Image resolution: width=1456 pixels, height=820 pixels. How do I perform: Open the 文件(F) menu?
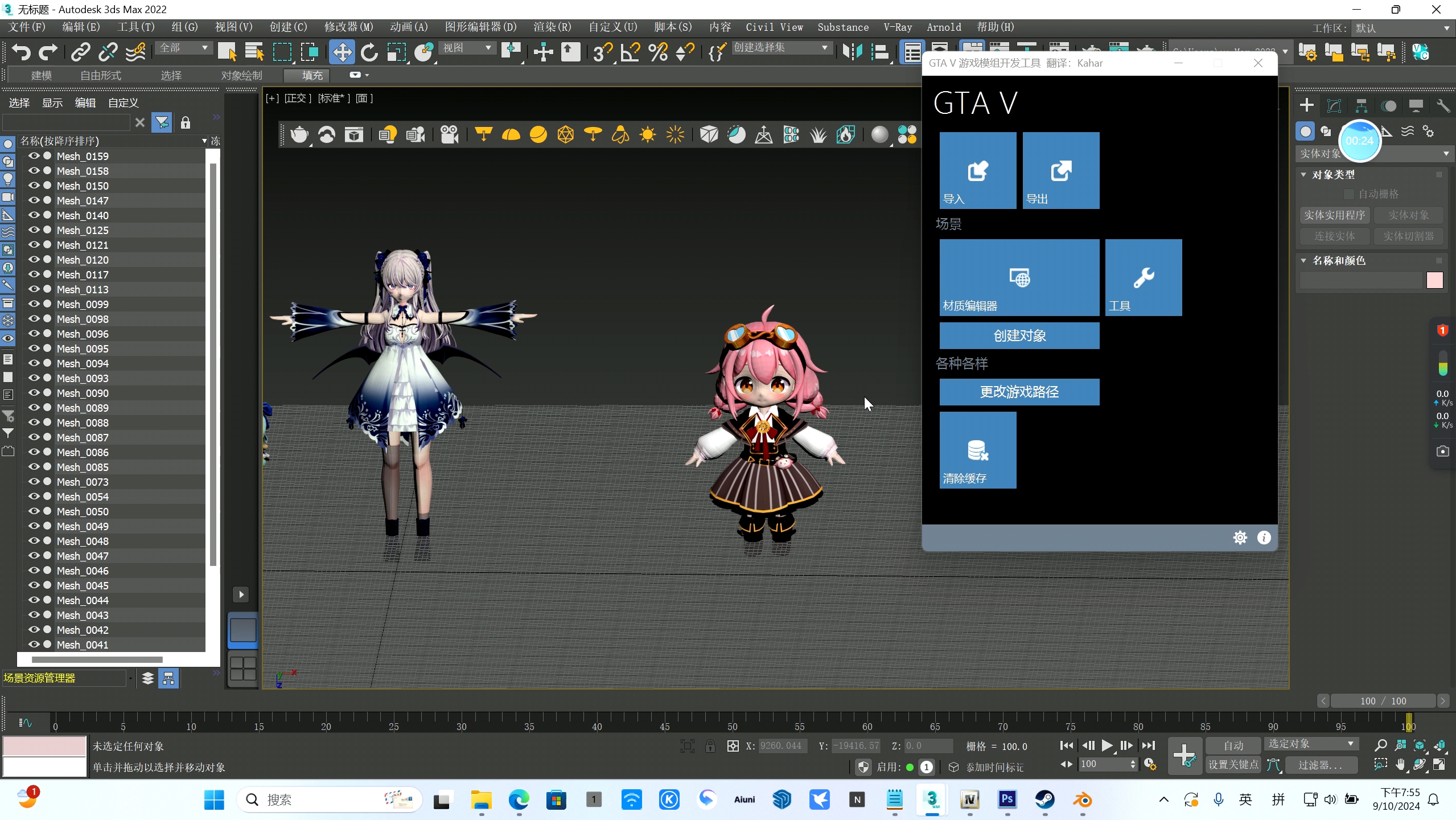27,27
